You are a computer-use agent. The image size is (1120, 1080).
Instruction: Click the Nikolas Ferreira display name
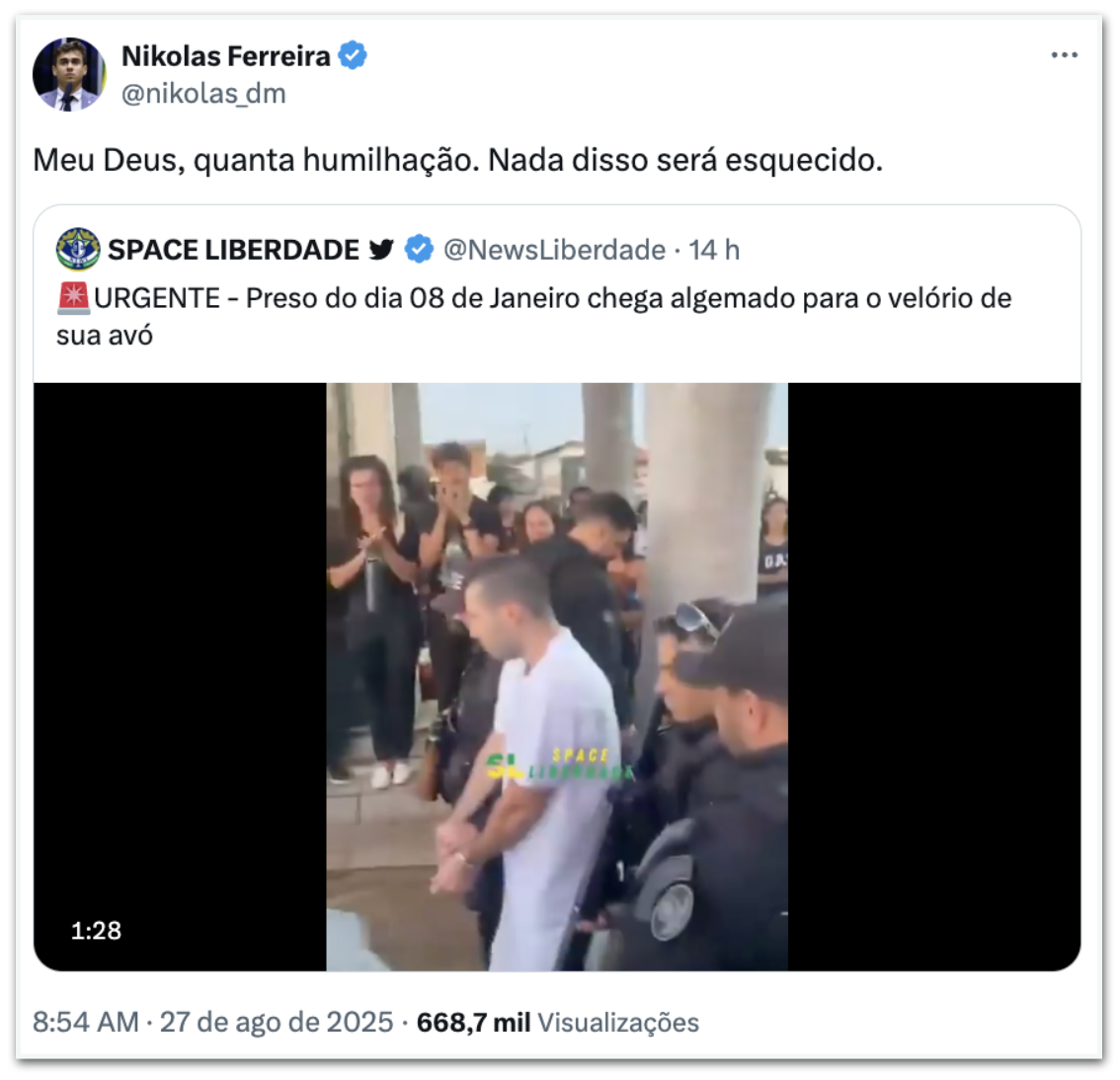click(x=225, y=56)
